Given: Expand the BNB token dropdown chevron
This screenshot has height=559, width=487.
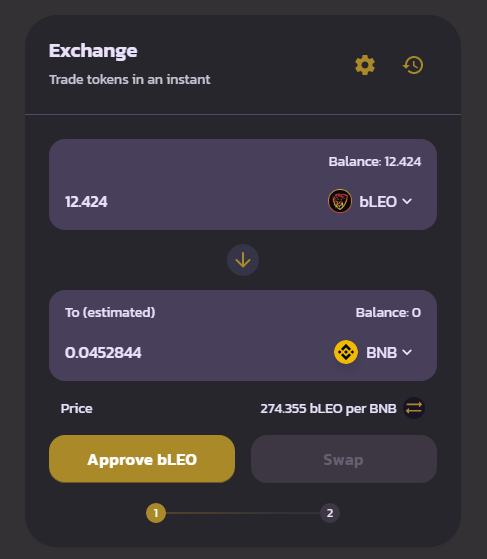Looking at the screenshot, I should coord(407,353).
